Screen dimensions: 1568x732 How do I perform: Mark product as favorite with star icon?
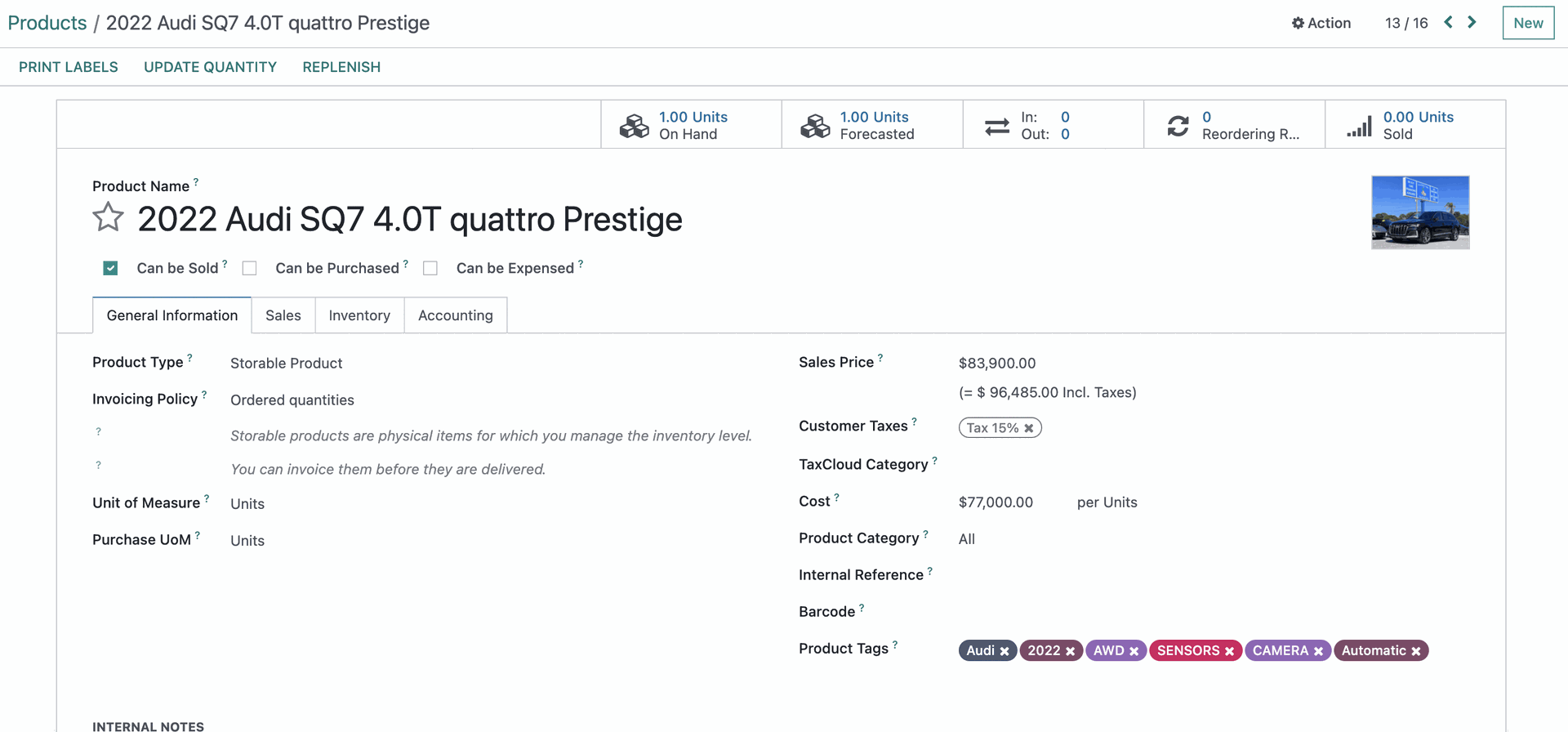click(108, 217)
